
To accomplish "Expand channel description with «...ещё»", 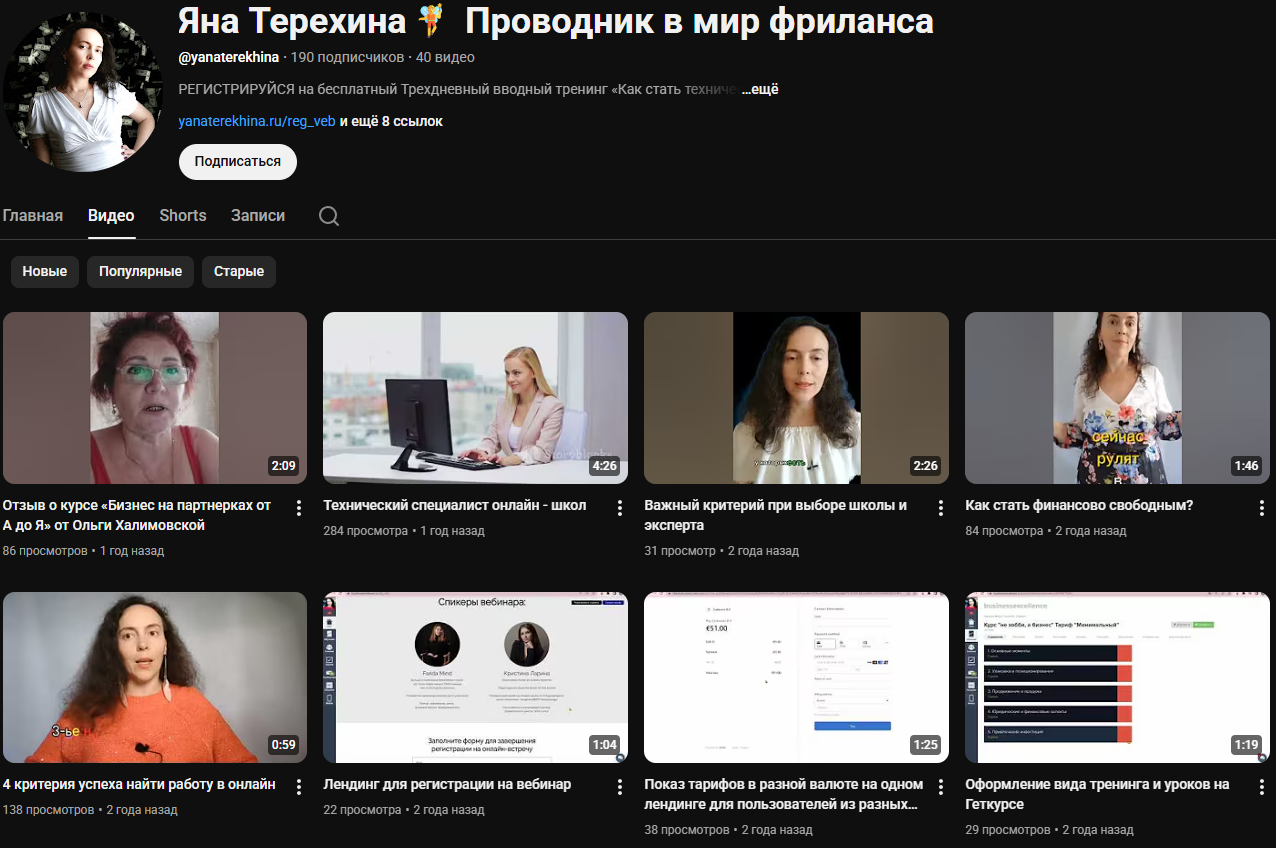I will coord(760,89).
